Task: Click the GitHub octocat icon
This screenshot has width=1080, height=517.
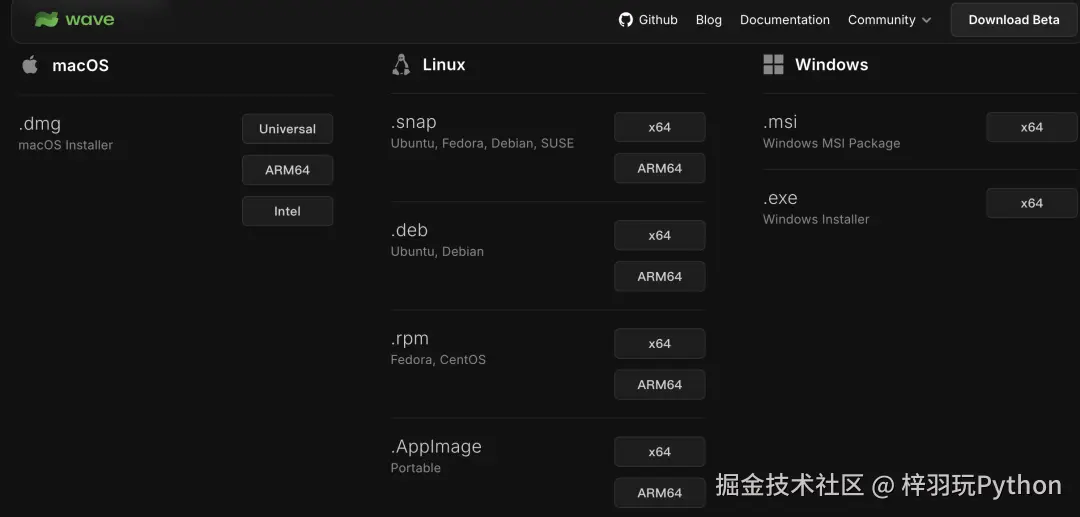Action: 625,20
